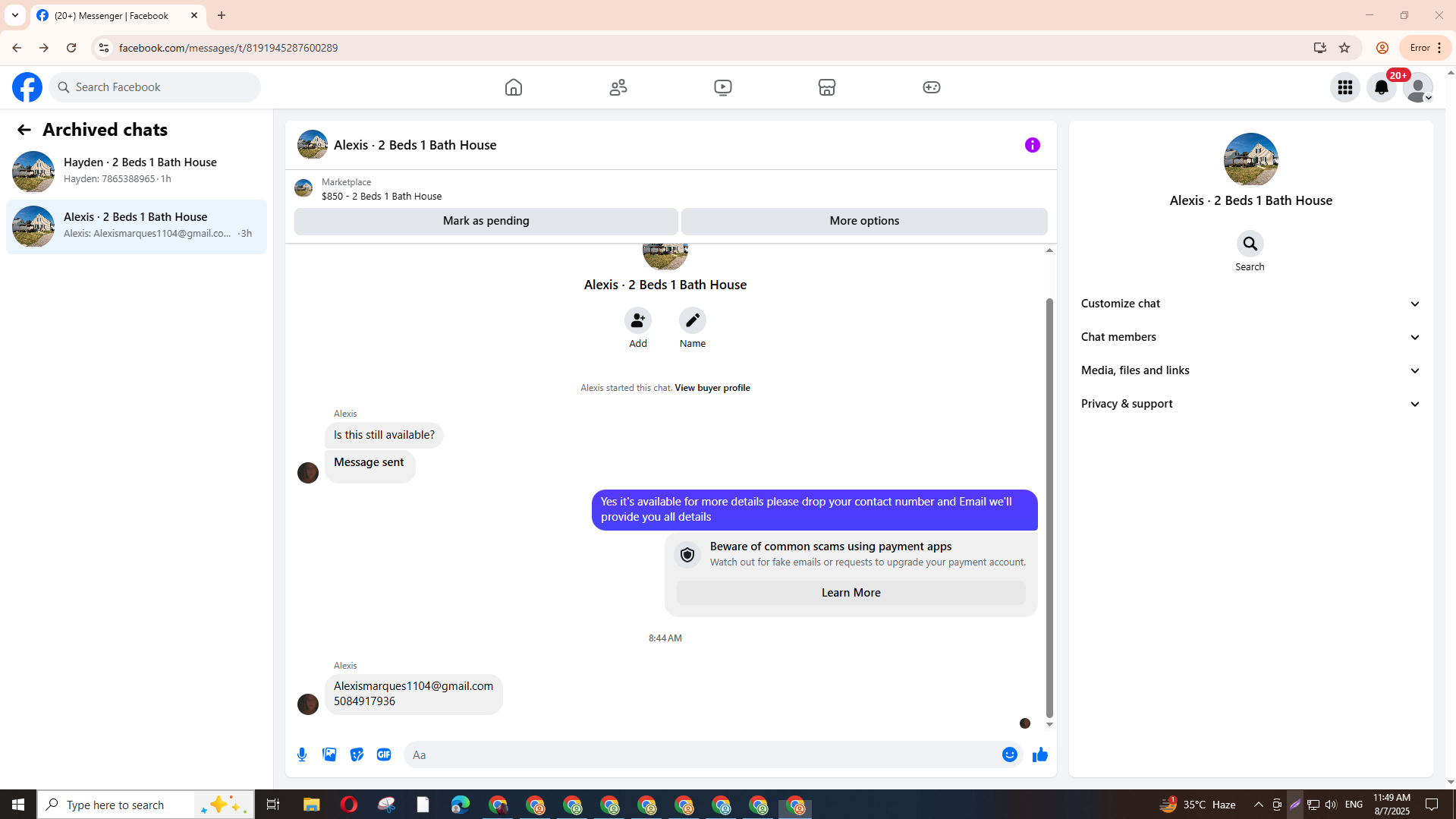This screenshot has width=1456, height=819.
Task: Select the Messenger | Facebook browser tab
Action: click(x=118, y=15)
